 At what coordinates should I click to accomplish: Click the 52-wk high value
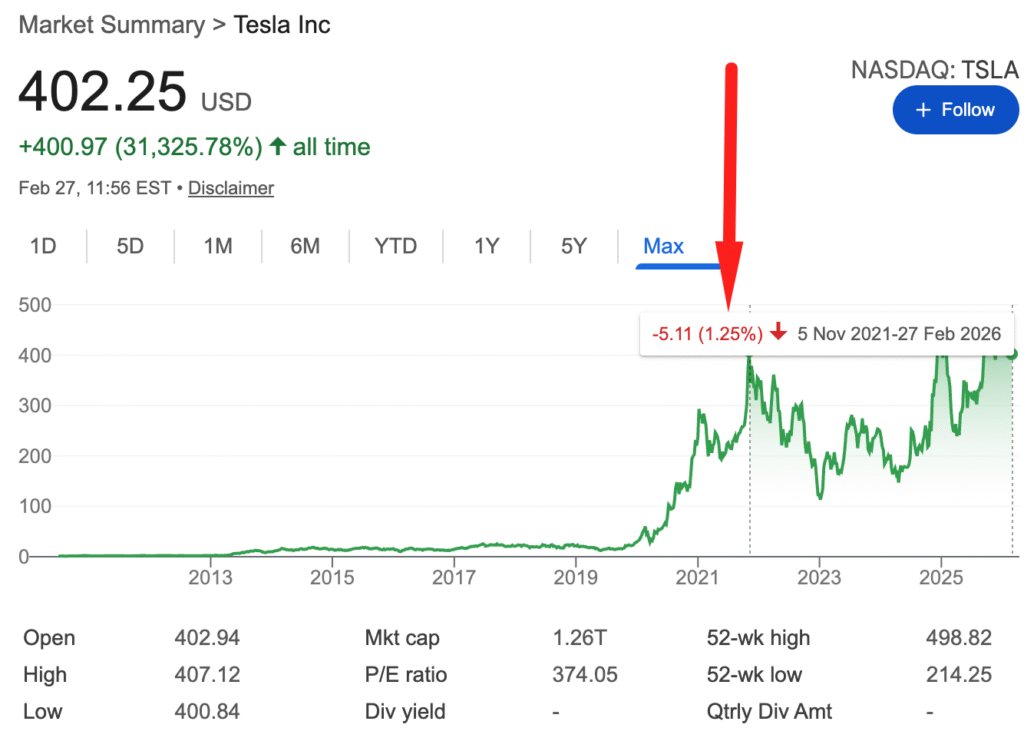959,638
